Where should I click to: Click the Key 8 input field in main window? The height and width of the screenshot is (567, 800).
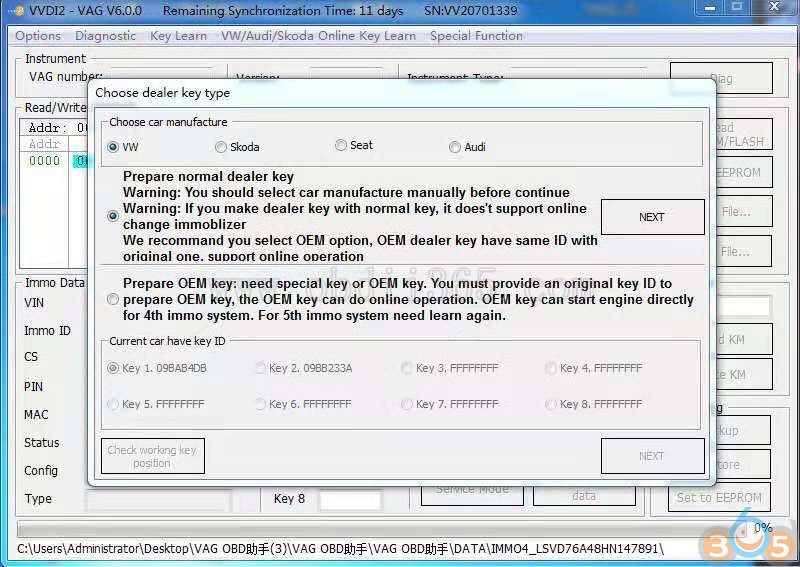click(350, 500)
